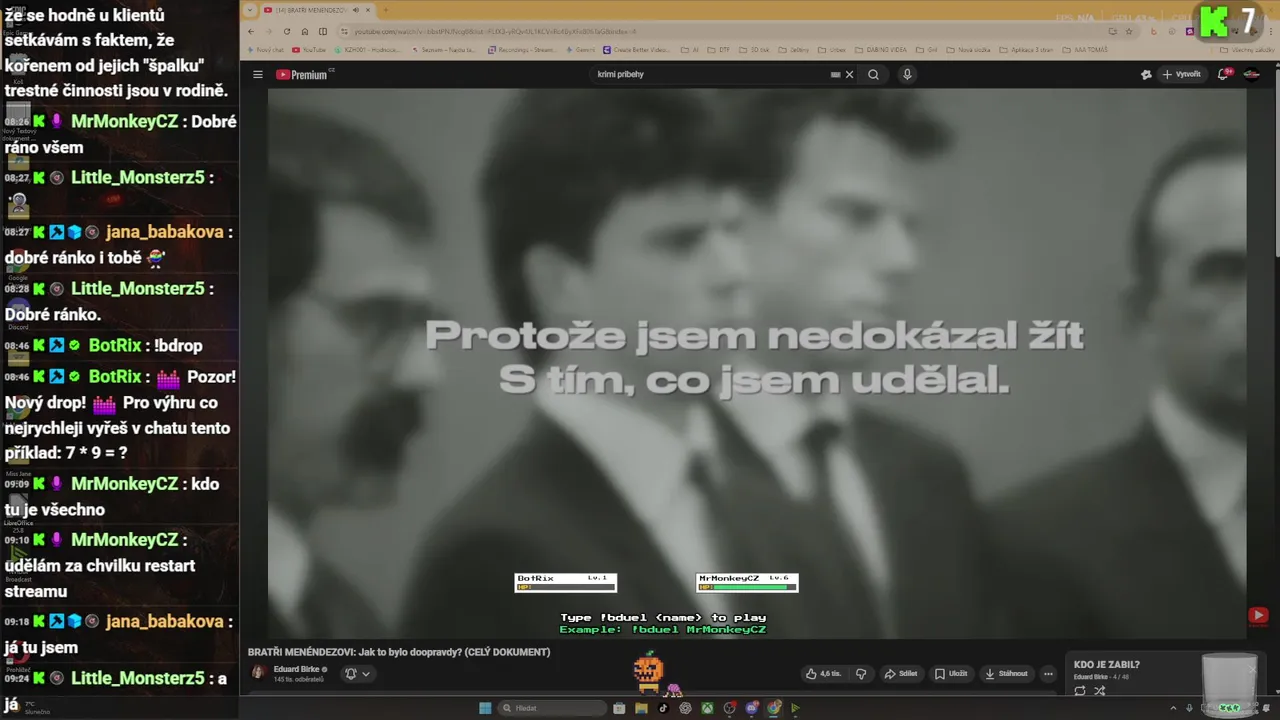Clear the search text with the X
Viewport: 1280px width, 720px height.
point(850,74)
